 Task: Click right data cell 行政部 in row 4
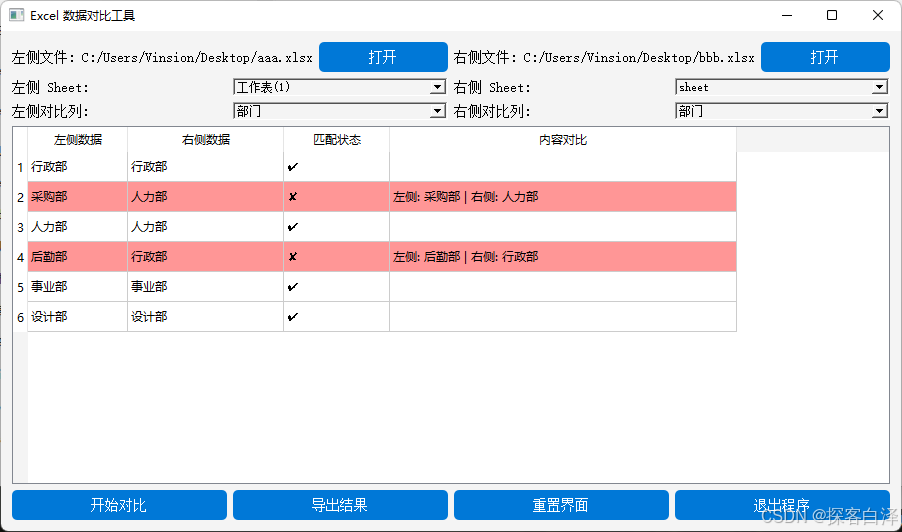coord(205,257)
